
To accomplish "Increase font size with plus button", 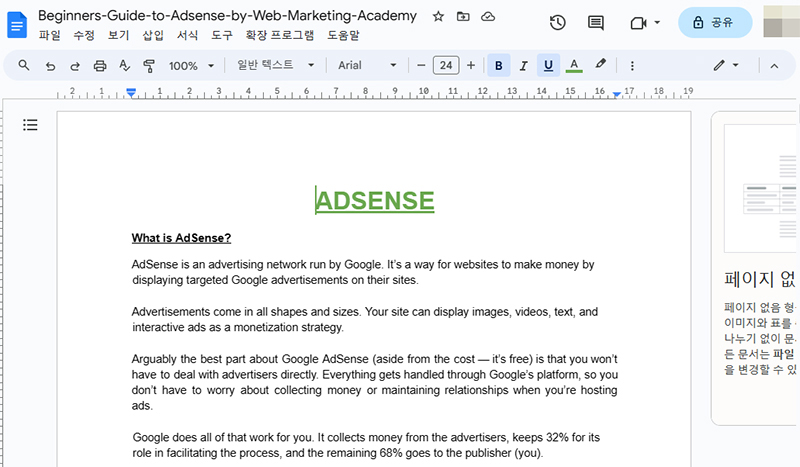I will click(471, 65).
